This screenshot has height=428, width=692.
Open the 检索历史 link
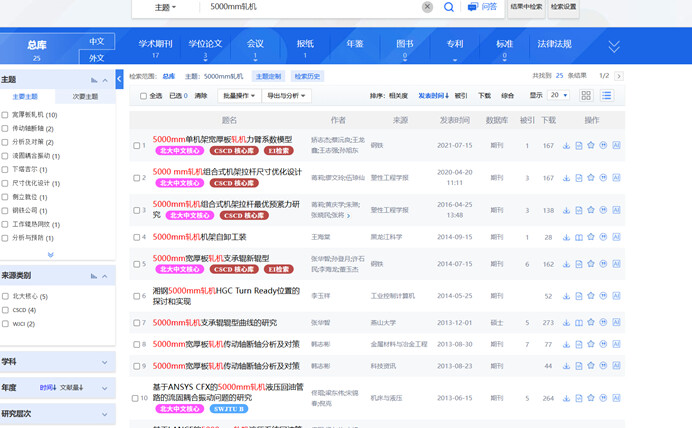(x=307, y=76)
